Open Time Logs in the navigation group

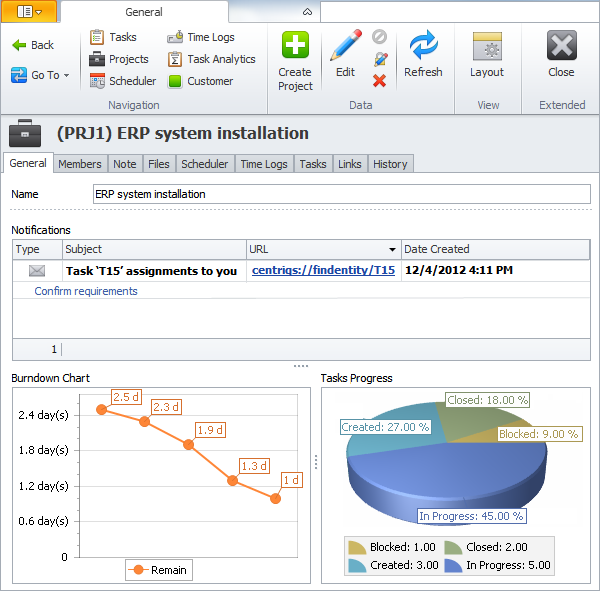[x=201, y=37]
